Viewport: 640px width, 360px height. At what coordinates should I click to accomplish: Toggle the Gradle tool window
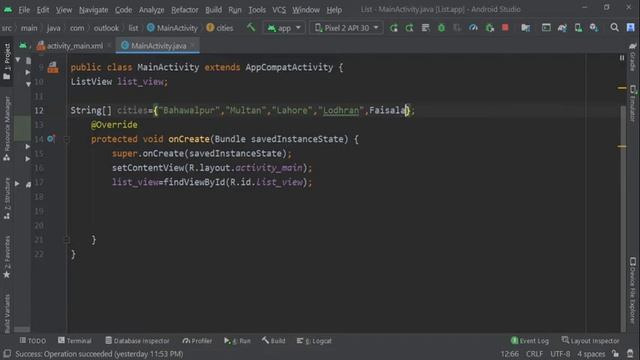pos(633,57)
